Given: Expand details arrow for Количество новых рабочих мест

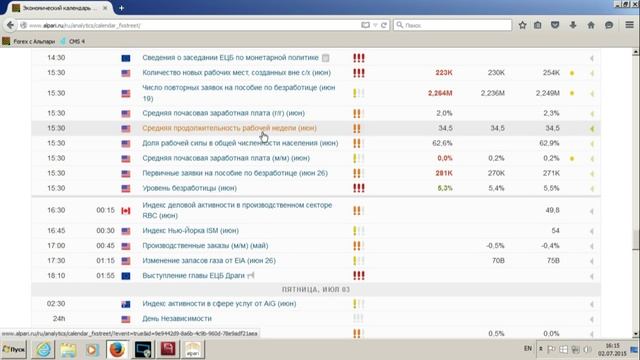Looking at the screenshot, I should click(591, 73).
